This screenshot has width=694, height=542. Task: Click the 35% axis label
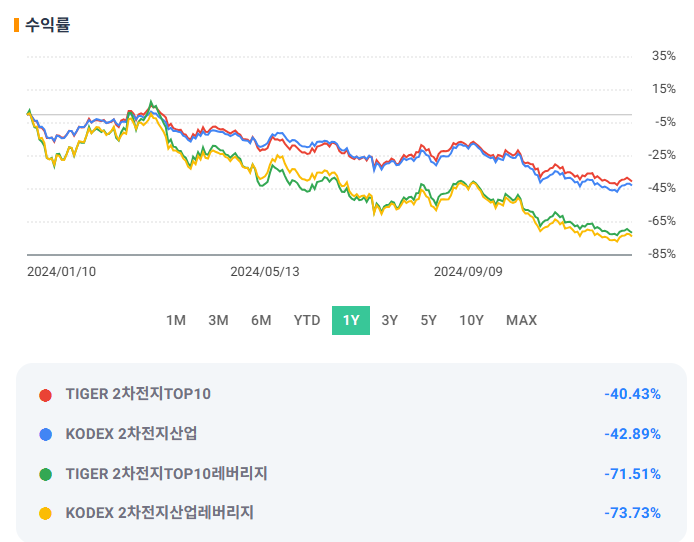pyautogui.click(x=663, y=56)
